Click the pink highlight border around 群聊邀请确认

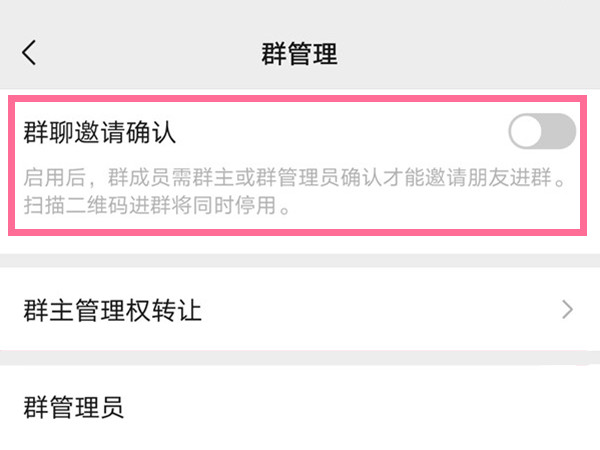pos(298,99)
